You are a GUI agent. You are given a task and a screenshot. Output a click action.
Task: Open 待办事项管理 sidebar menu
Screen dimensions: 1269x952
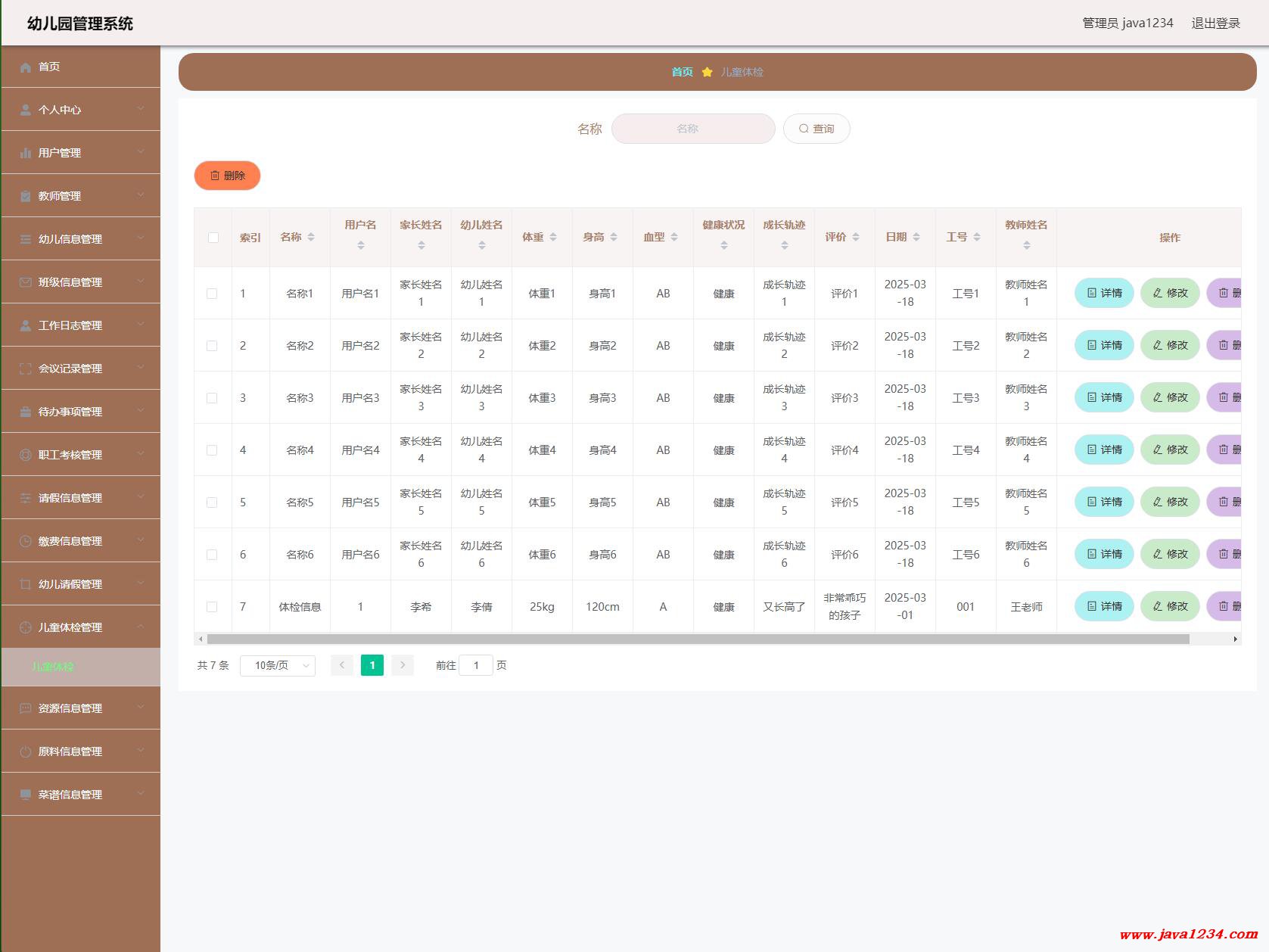81,412
